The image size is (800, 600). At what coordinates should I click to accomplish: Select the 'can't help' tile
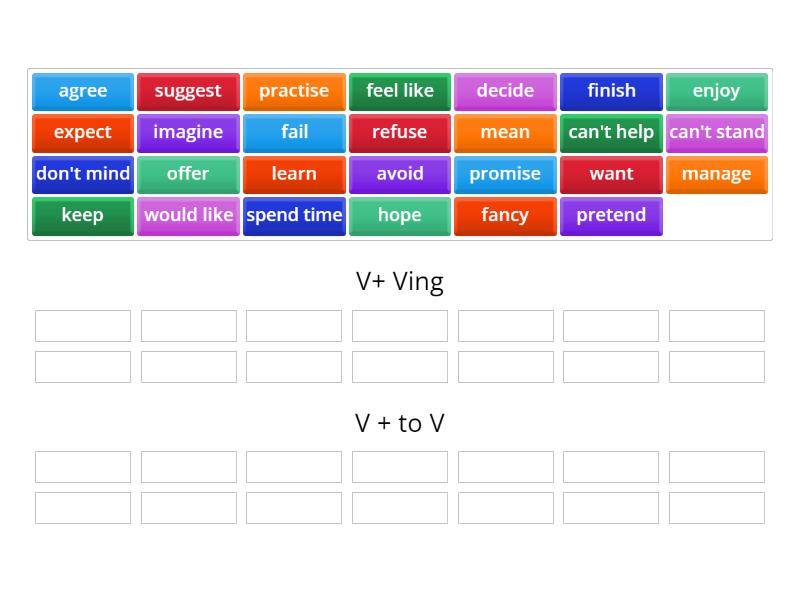(x=611, y=132)
